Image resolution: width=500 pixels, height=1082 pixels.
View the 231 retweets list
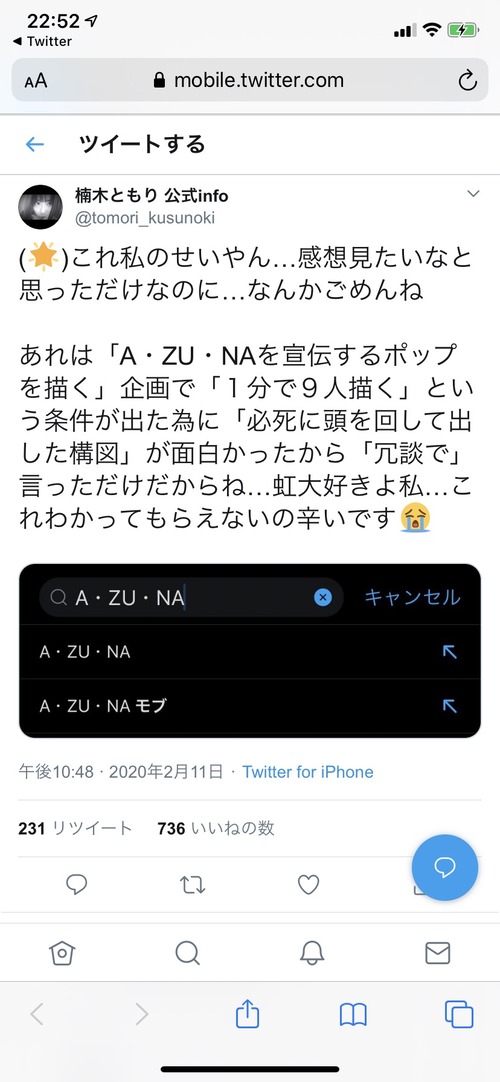click(75, 828)
